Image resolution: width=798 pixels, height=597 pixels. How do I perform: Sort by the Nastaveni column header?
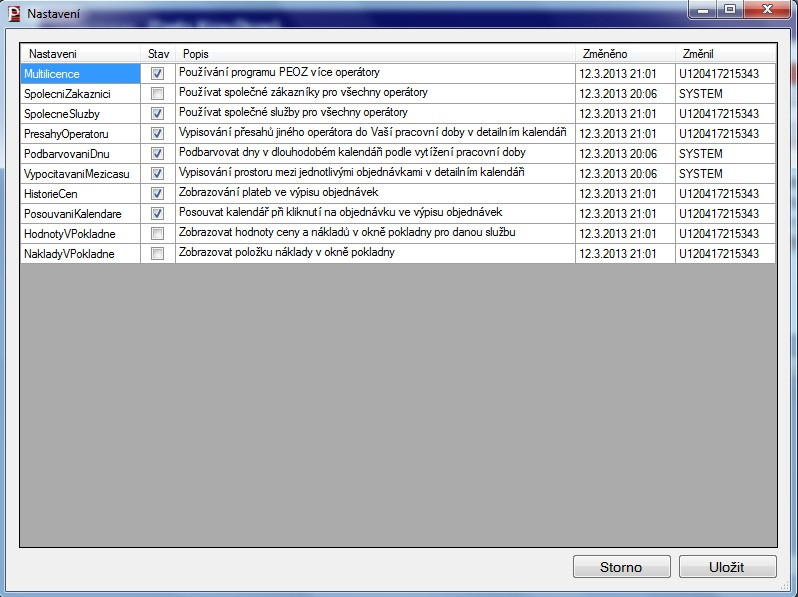point(80,53)
